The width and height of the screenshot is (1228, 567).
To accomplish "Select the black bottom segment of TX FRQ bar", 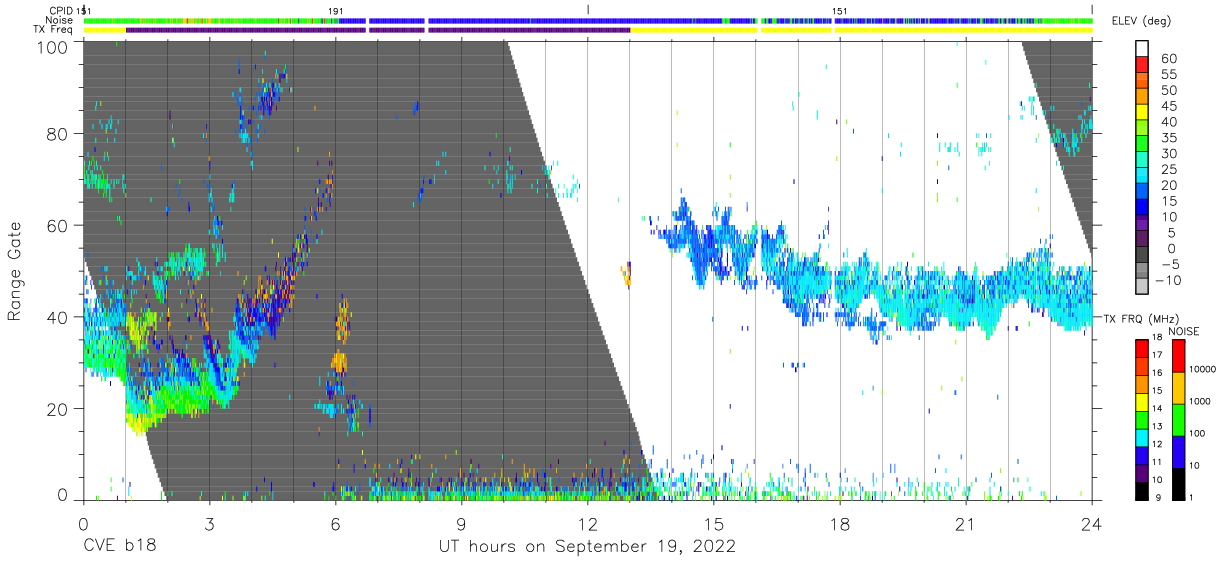I will [1141, 491].
